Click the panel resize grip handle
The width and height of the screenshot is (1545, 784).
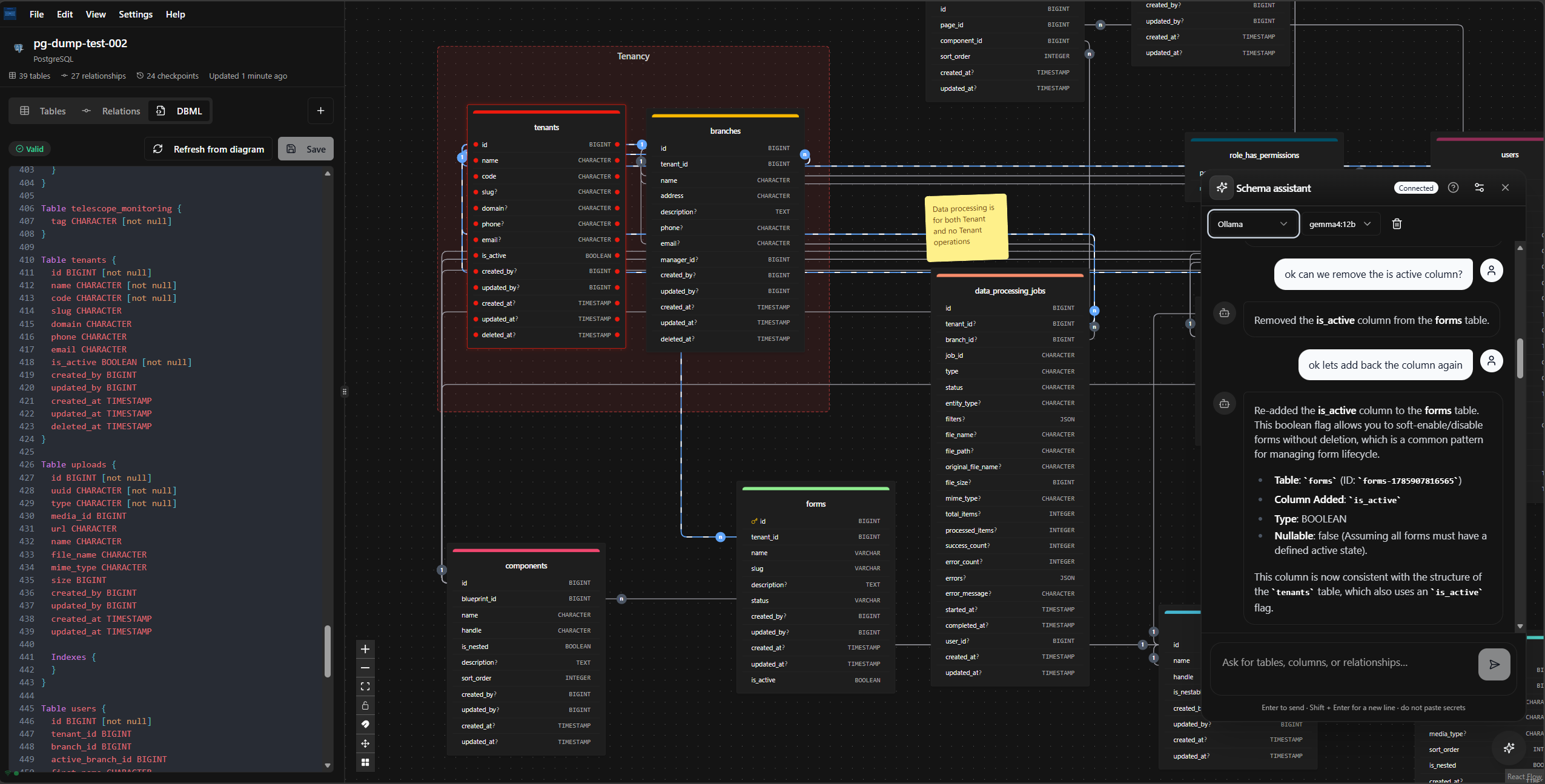click(x=345, y=392)
